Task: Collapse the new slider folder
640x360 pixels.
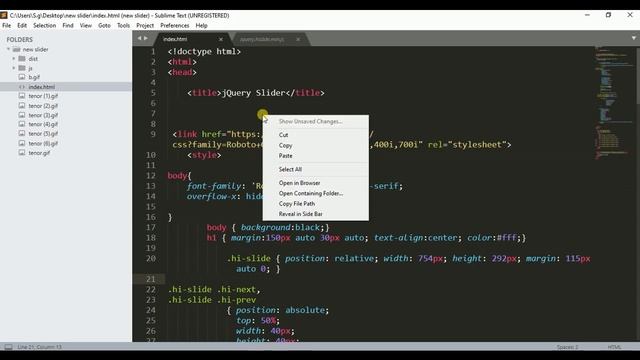Action: (9, 49)
